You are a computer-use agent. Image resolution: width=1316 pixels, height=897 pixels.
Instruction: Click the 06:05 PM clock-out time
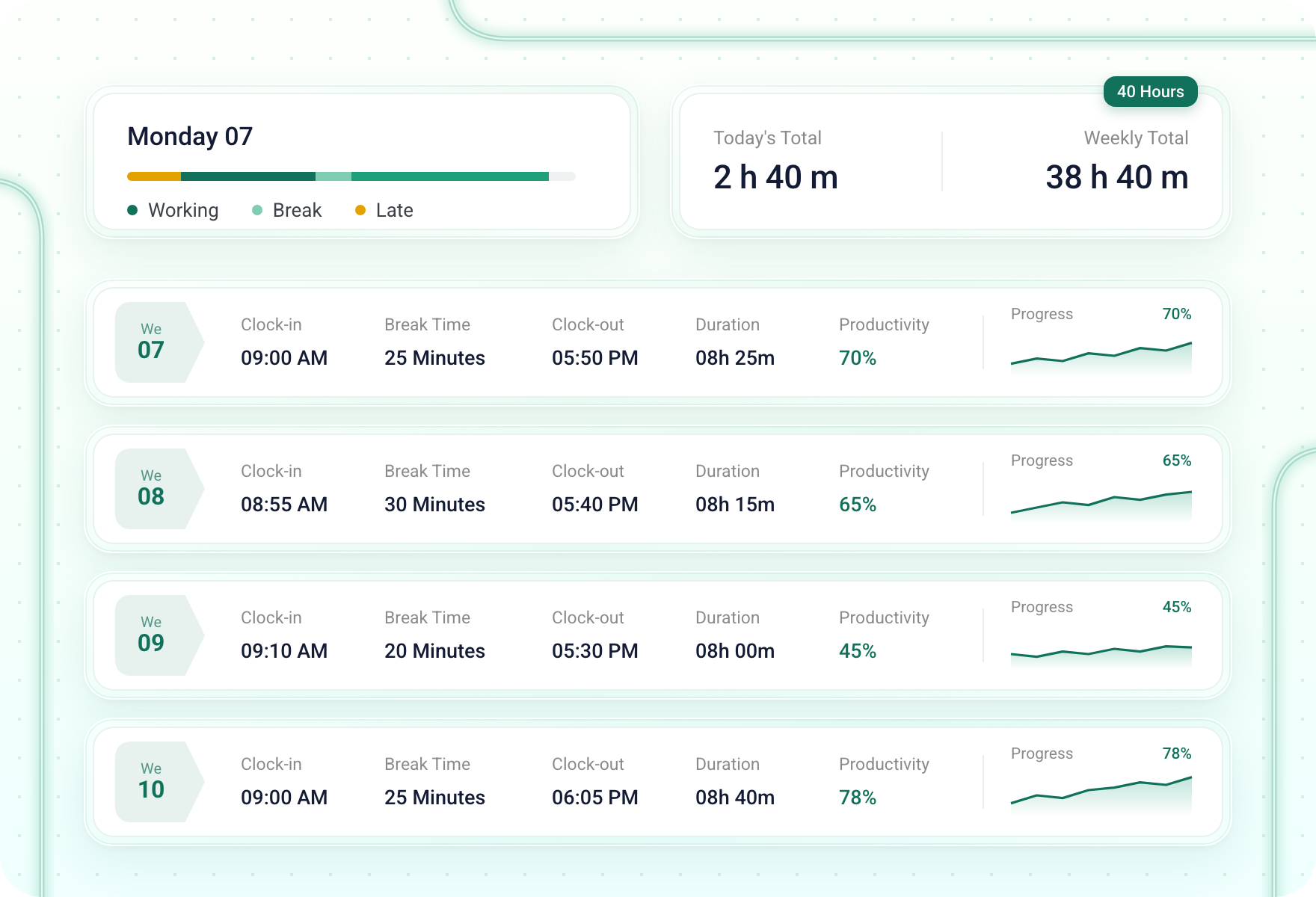pos(595,798)
